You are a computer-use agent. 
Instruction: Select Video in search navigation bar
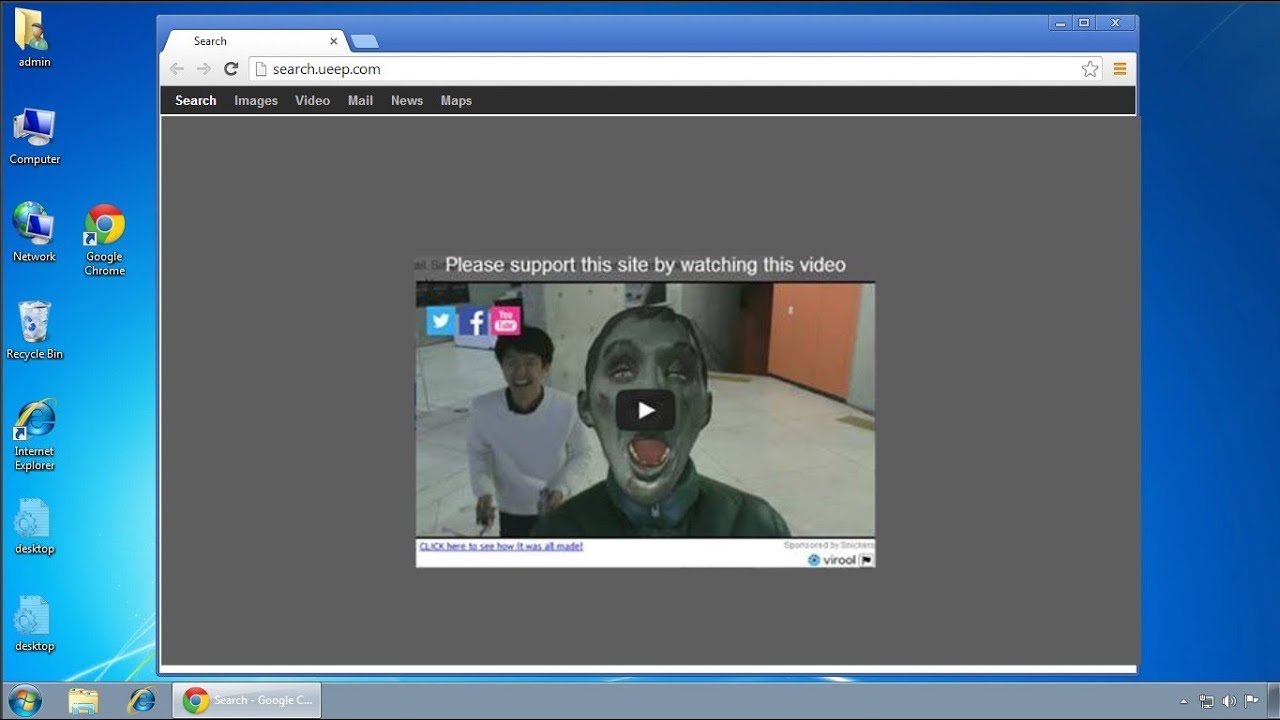pos(312,101)
